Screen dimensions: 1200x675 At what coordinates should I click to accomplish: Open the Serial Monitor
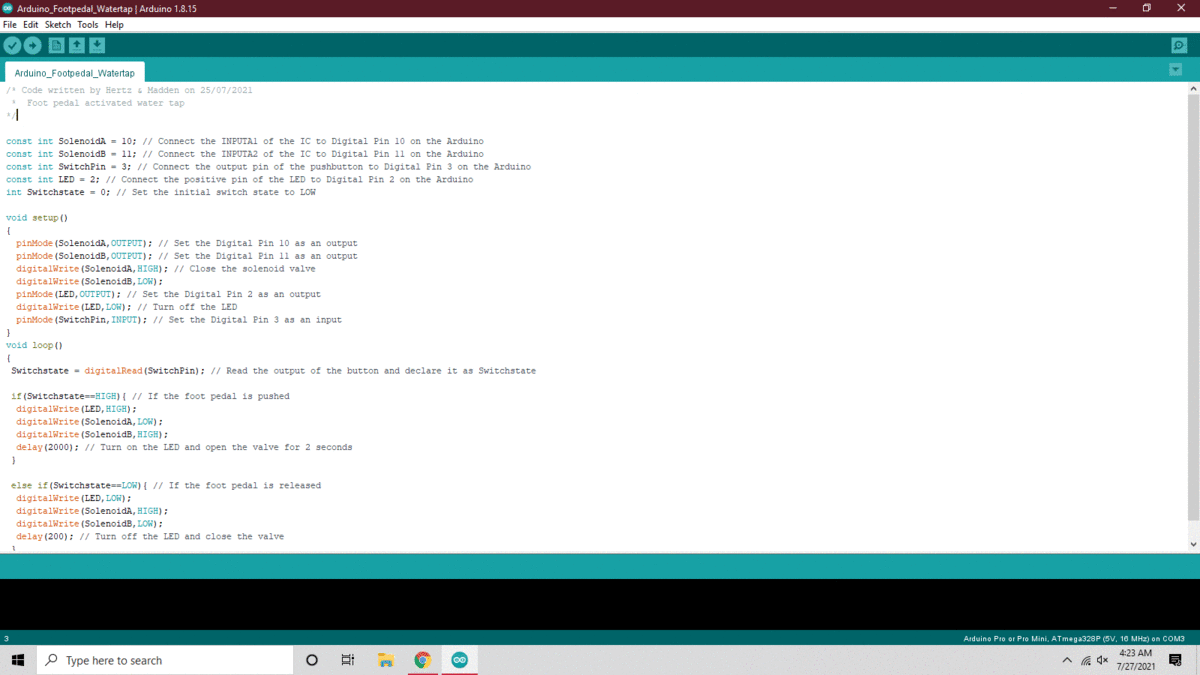[x=1179, y=45]
